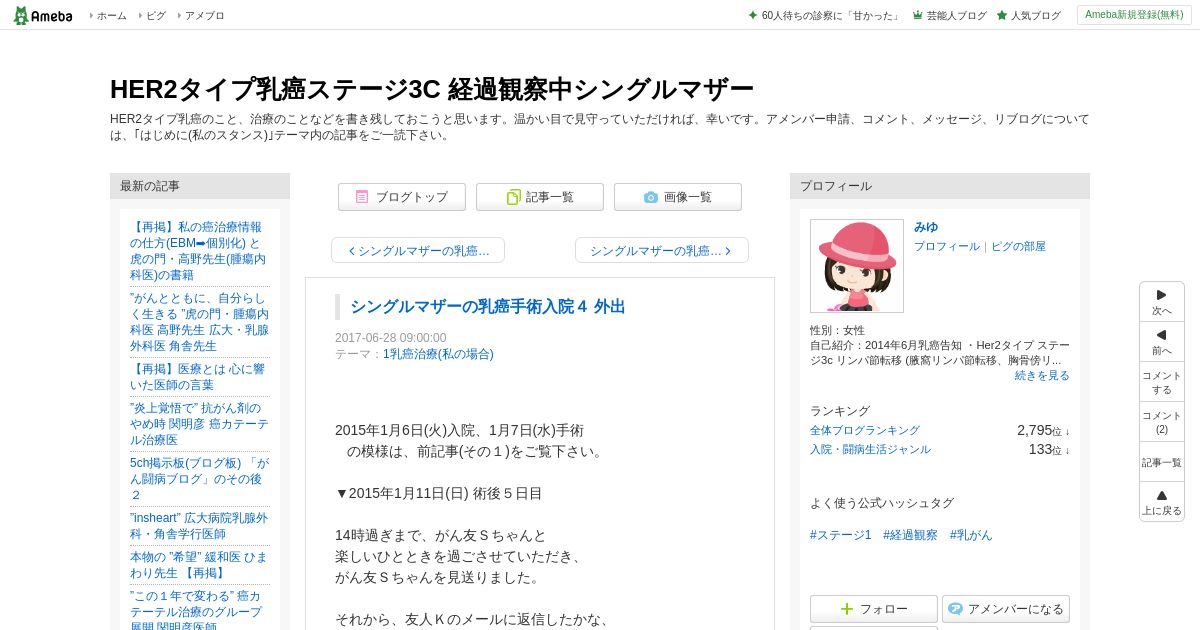Open theme 1乳癌治療(私の場合)

click(x=438, y=354)
